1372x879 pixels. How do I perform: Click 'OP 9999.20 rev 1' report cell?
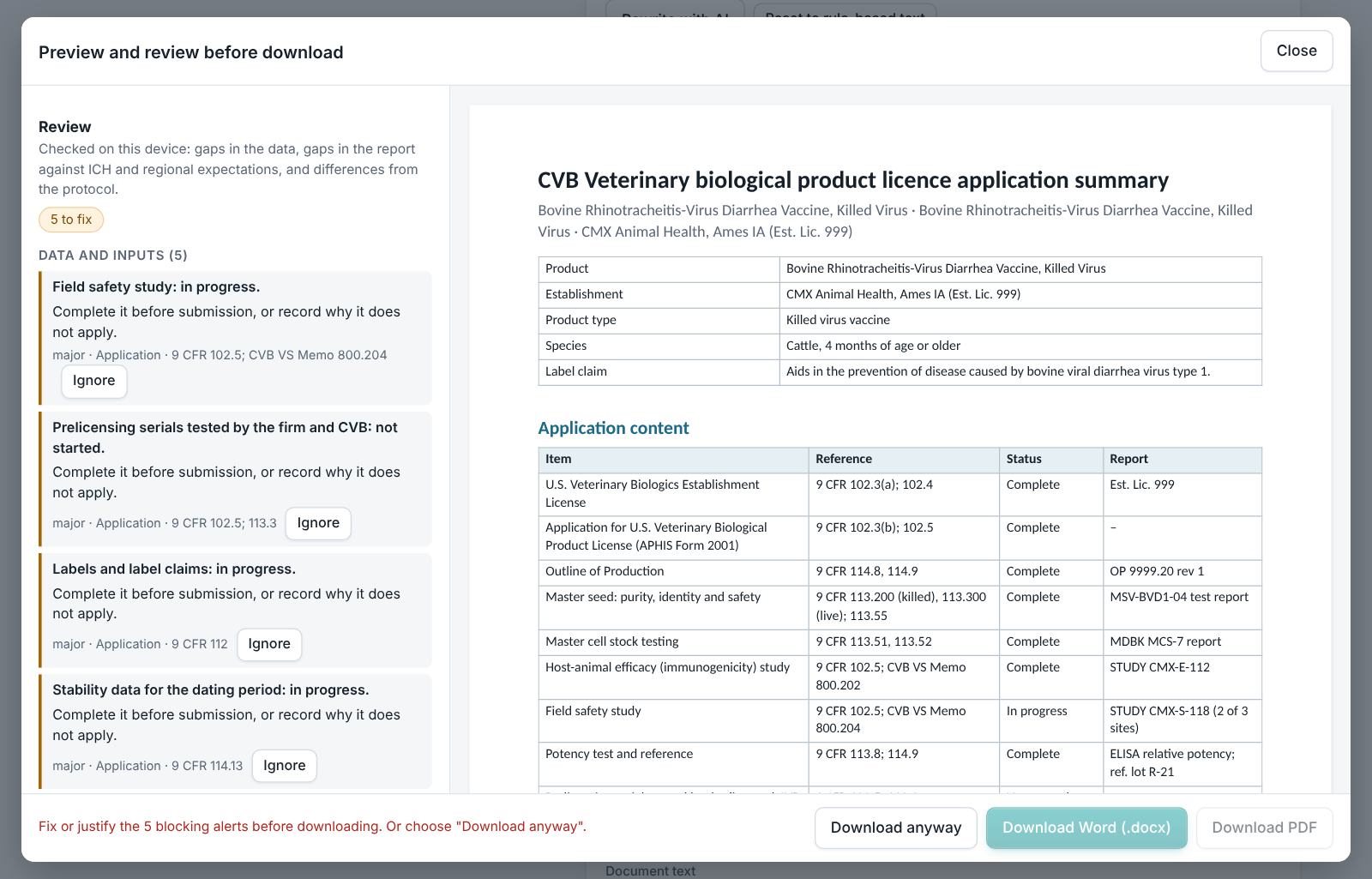pos(1182,572)
